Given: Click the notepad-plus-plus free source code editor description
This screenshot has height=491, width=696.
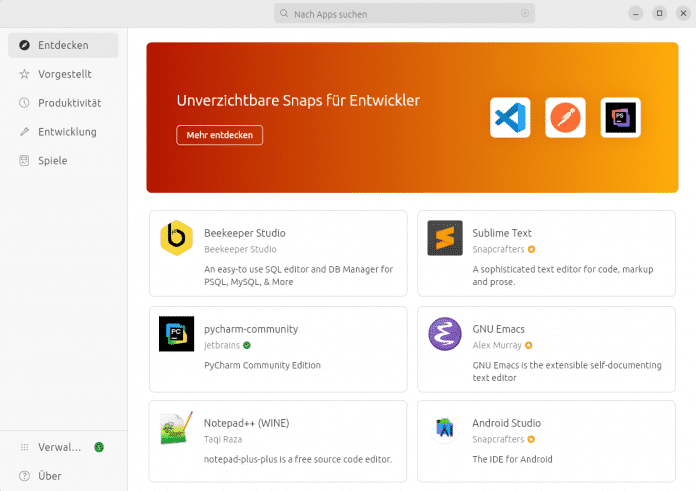Looking at the screenshot, I should pyautogui.click(x=298, y=459).
